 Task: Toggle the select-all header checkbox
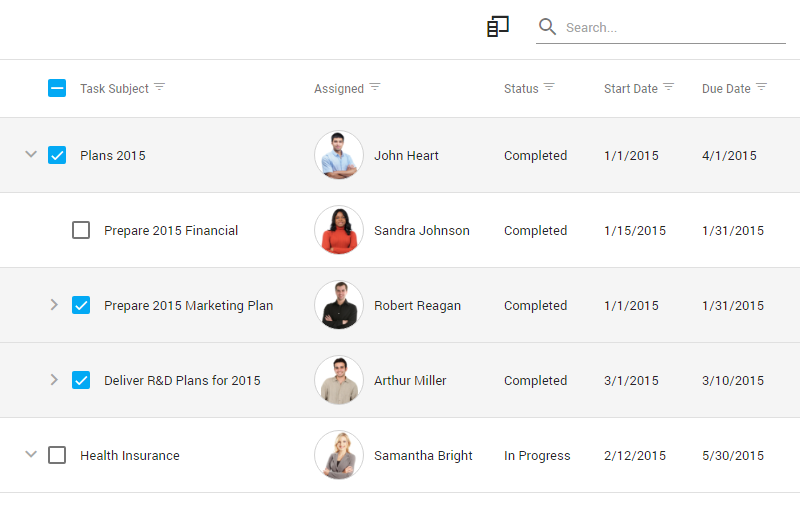tap(57, 88)
